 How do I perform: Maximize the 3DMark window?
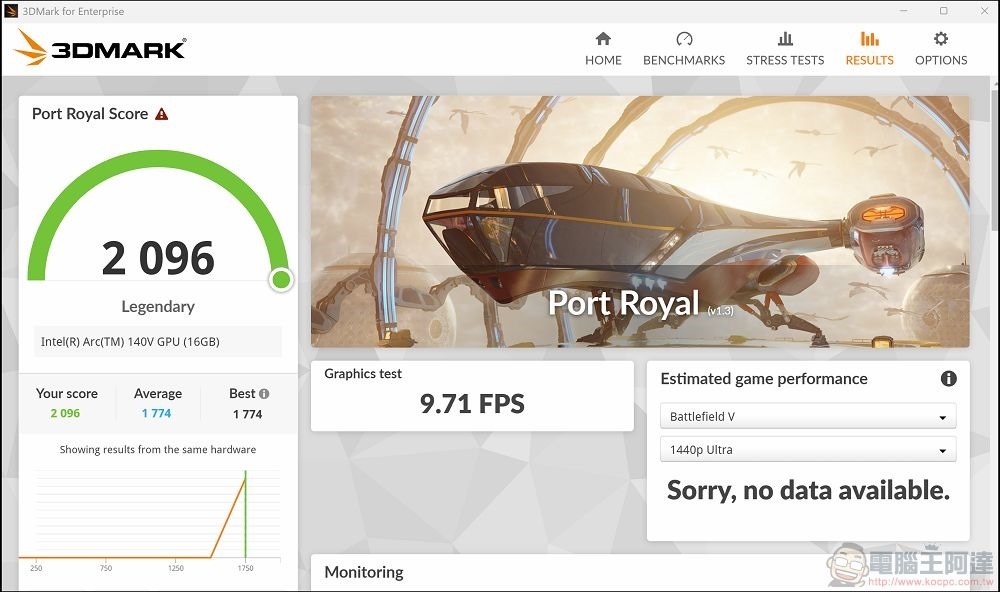pos(943,11)
